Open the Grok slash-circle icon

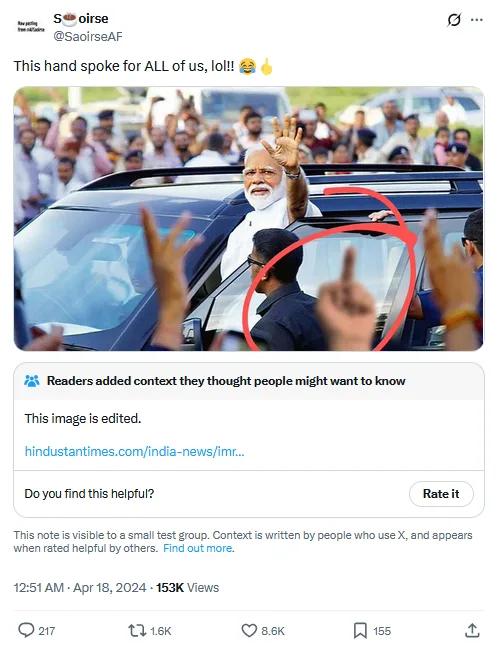tap(454, 20)
